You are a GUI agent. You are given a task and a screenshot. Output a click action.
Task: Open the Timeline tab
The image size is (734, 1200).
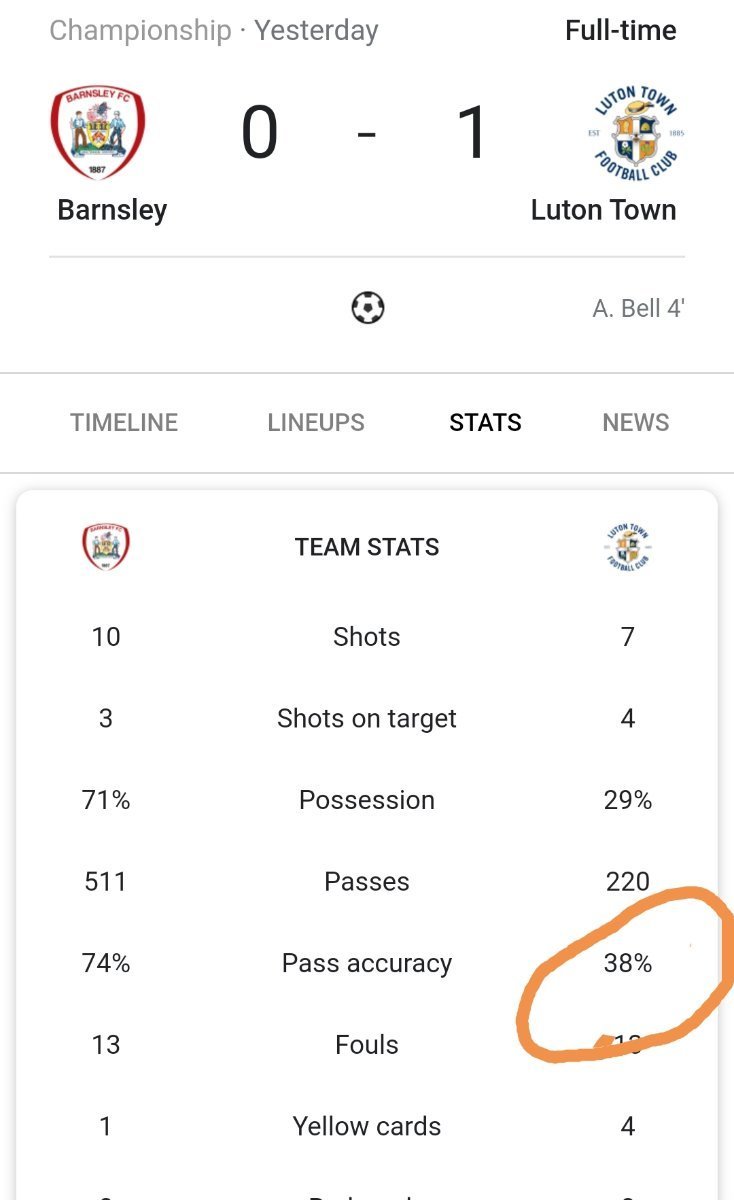(124, 422)
